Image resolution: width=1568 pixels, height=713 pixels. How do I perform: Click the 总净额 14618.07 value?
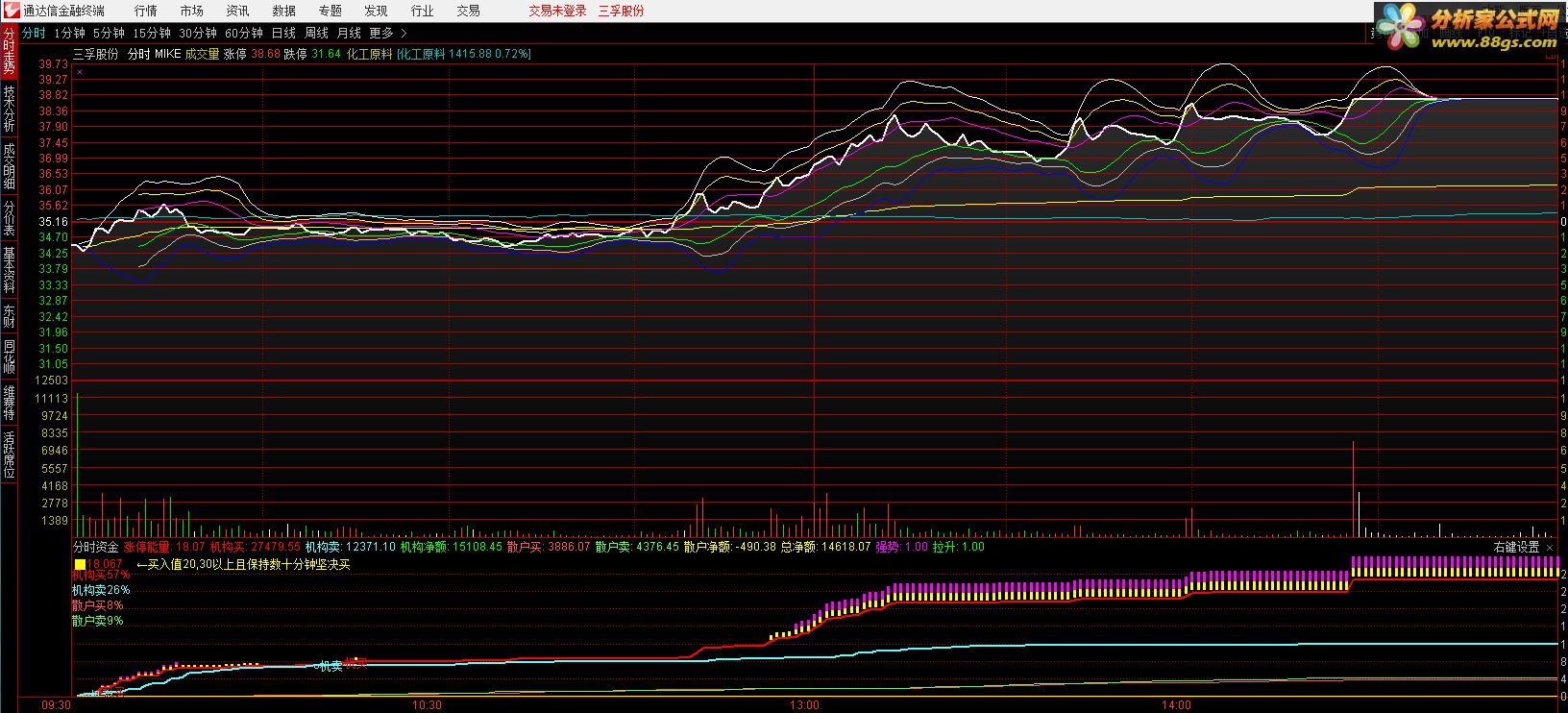(x=826, y=547)
